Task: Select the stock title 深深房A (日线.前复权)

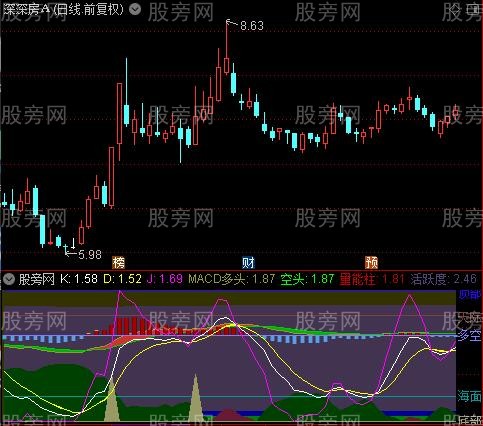Action: [63, 9]
